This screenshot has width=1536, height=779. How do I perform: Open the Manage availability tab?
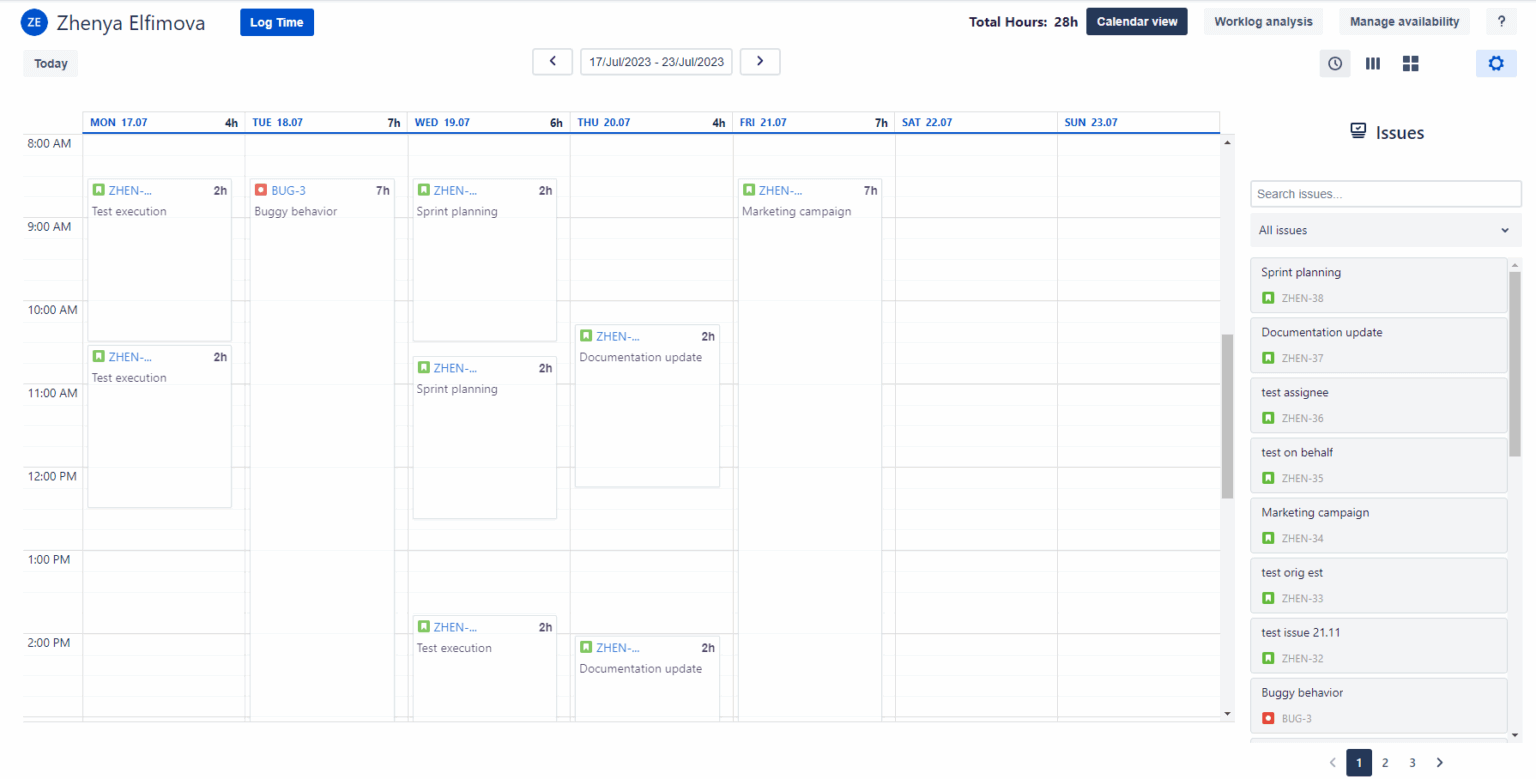coord(1404,22)
